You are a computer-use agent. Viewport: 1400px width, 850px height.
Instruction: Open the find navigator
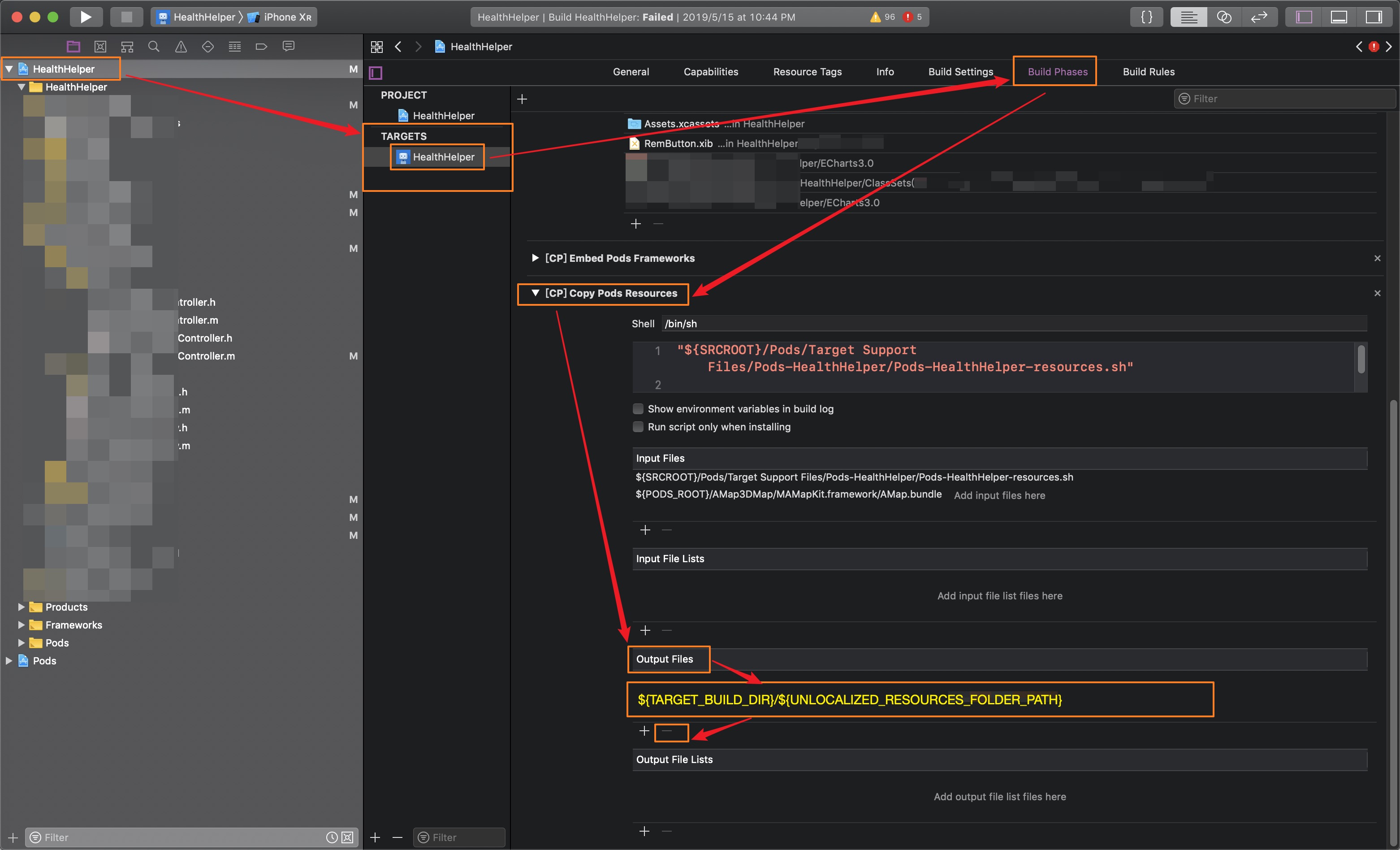point(153,47)
